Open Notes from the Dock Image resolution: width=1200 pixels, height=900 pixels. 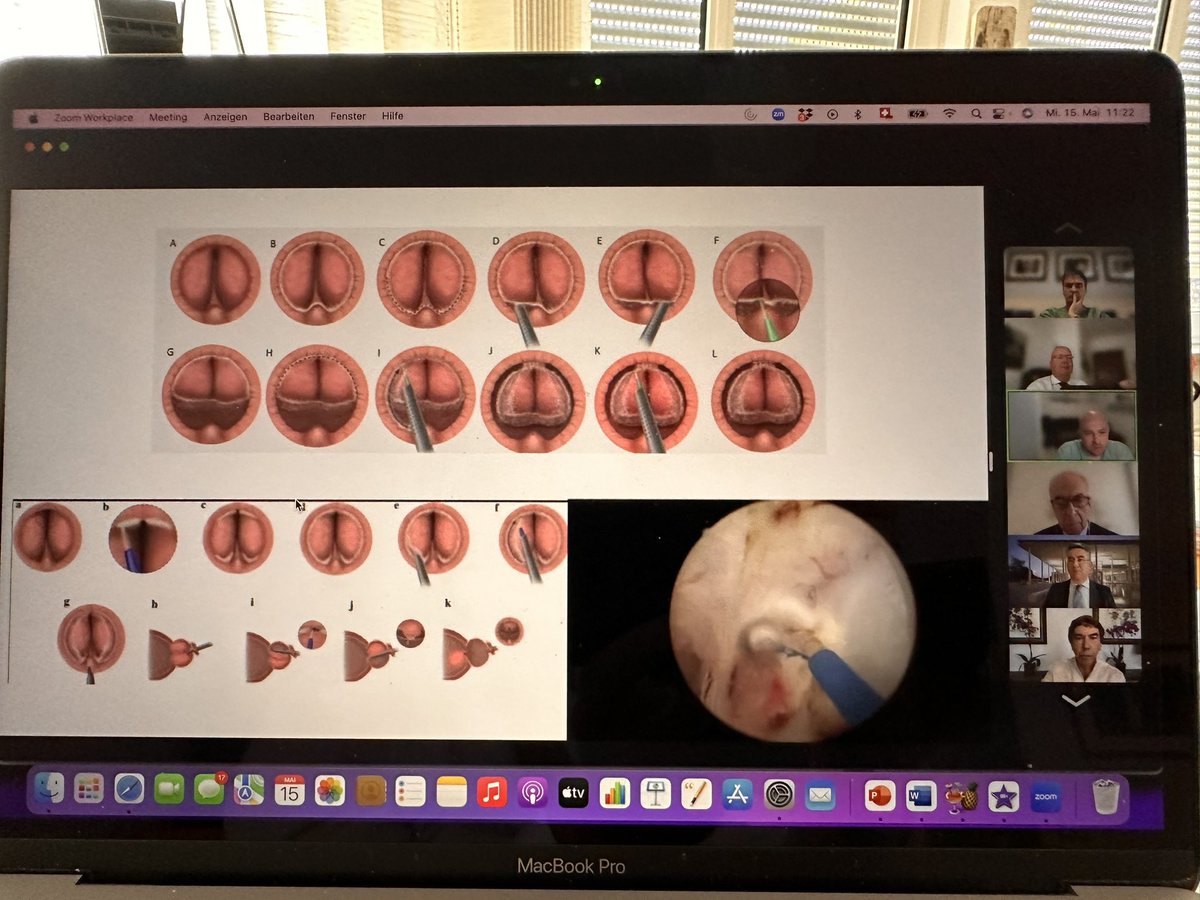[452, 792]
